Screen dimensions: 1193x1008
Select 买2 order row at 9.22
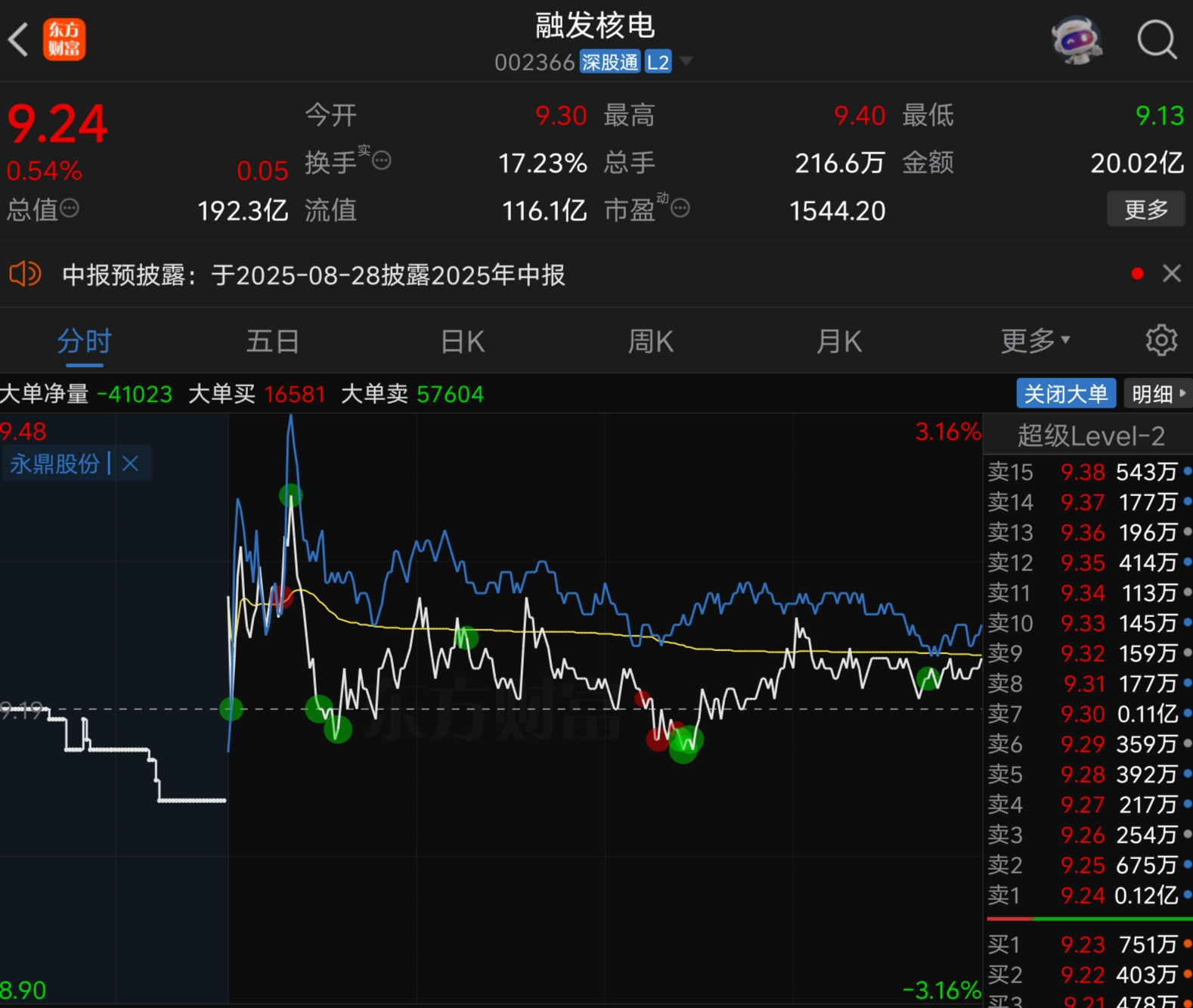(x=1089, y=975)
